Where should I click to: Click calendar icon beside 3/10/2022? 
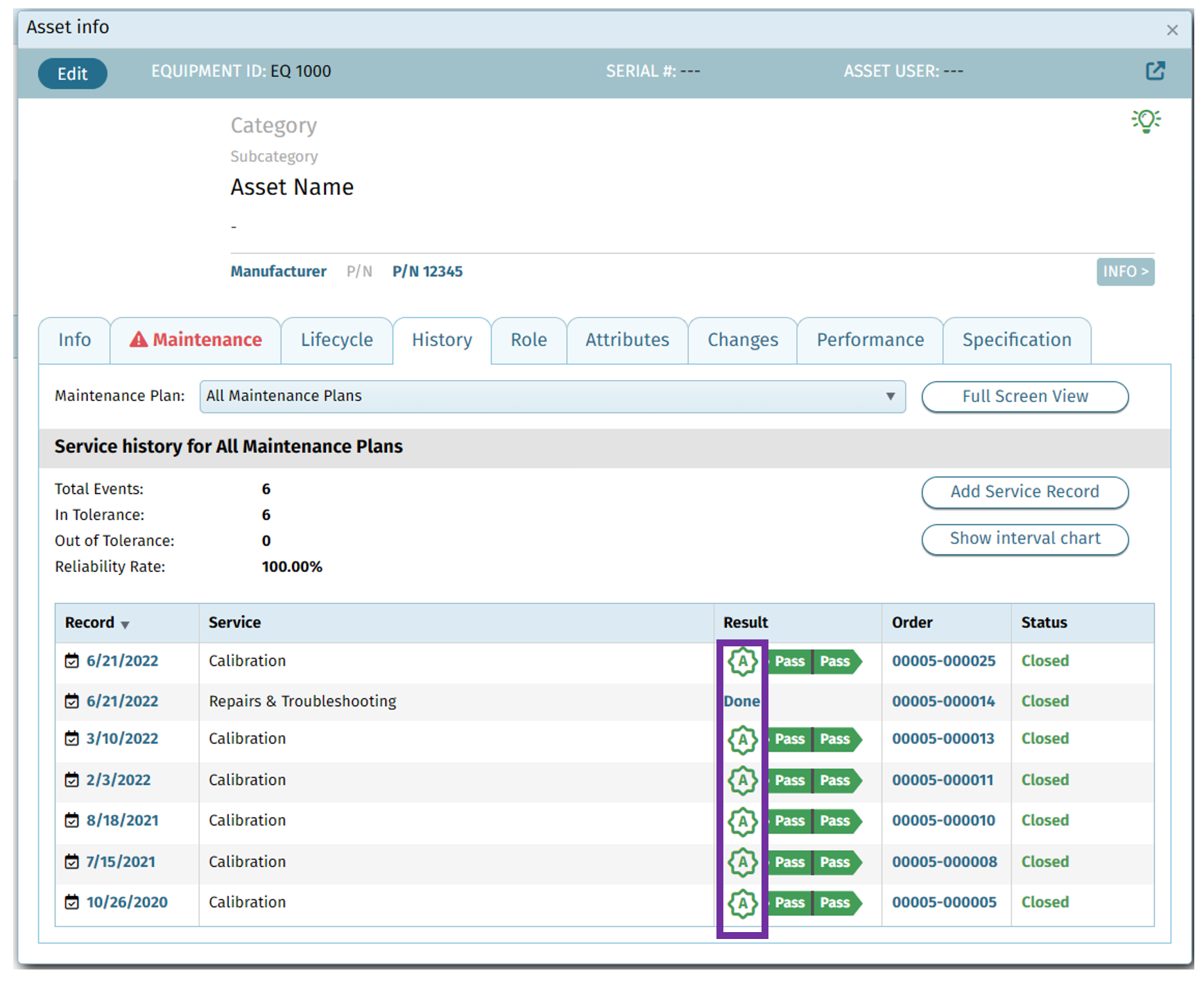[x=72, y=739]
